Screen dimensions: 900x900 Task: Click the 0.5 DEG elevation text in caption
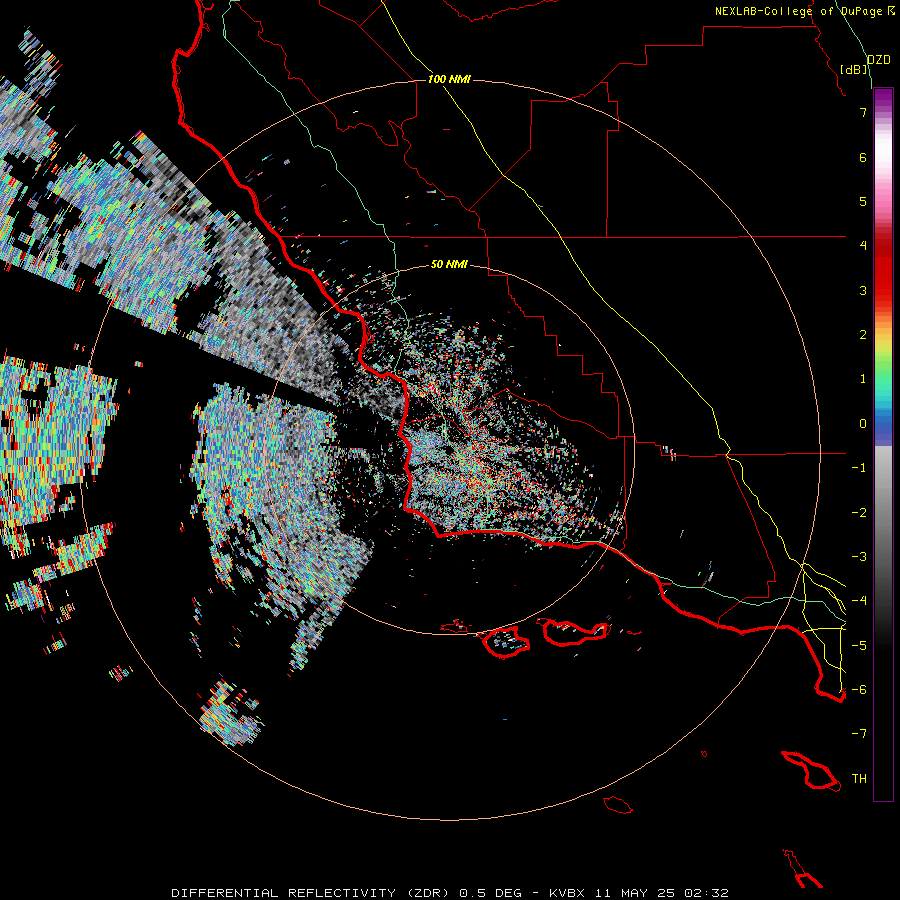(490, 893)
